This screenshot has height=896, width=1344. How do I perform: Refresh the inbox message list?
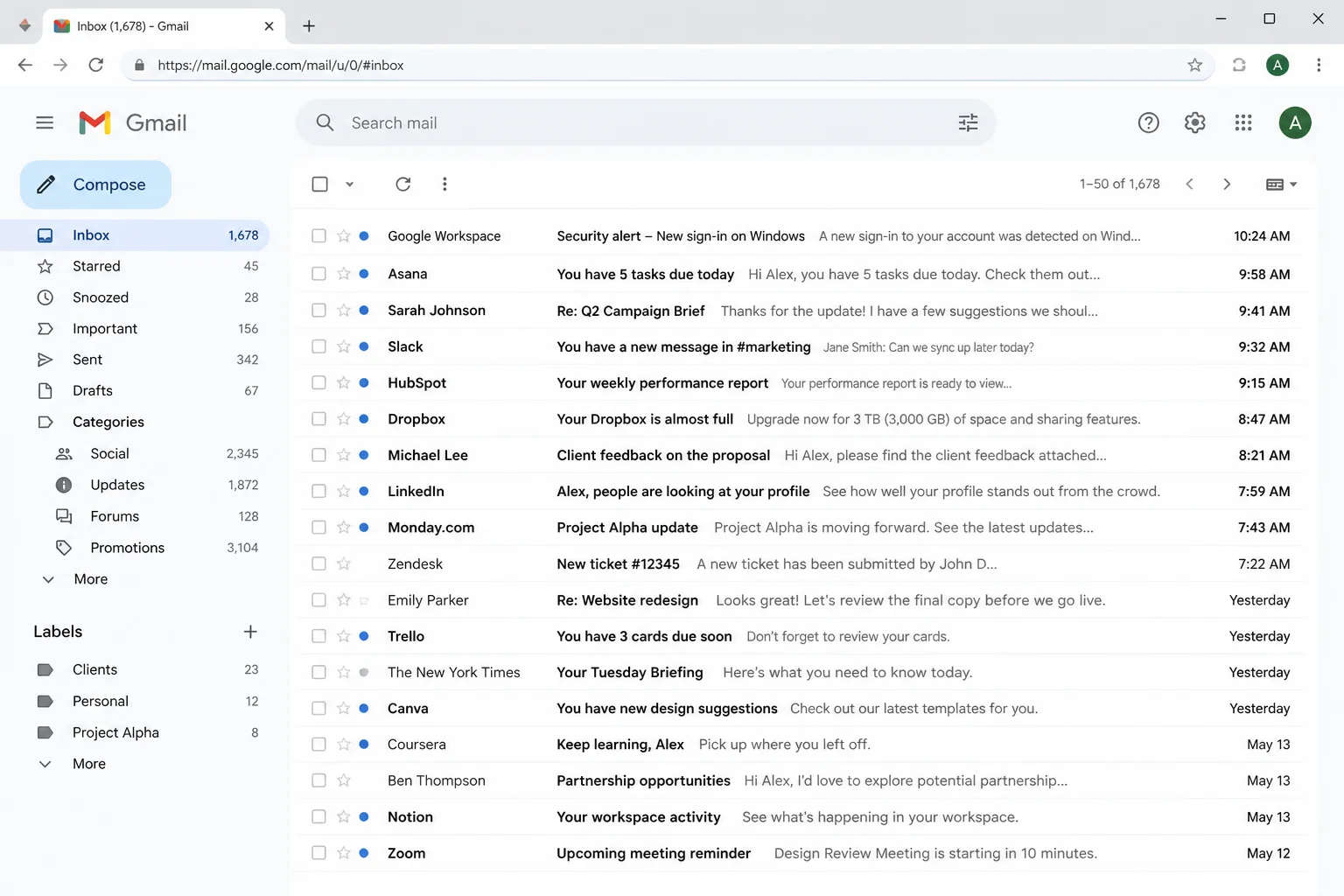click(402, 184)
